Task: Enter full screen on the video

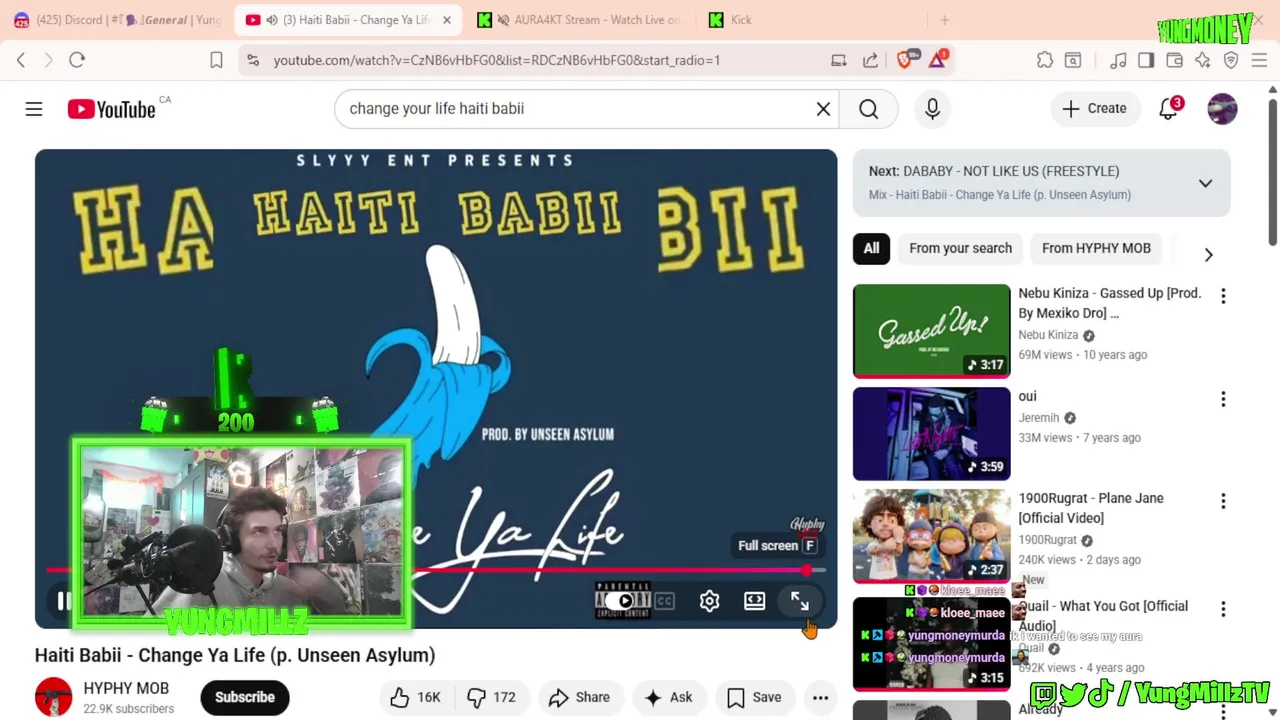Action: (x=799, y=601)
